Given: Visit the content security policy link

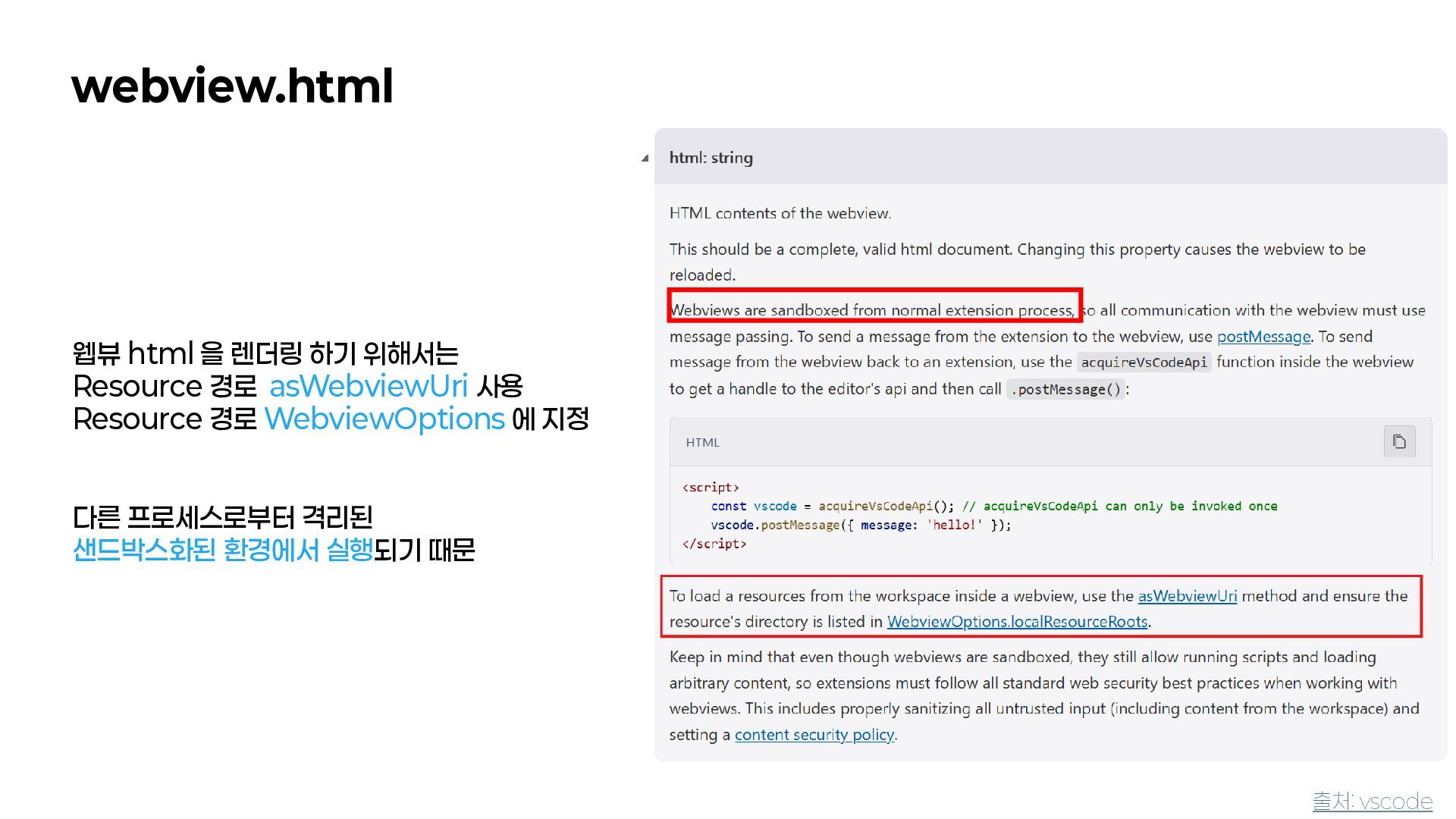Looking at the screenshot, I should pyautogui.click(x=814, y=735).
